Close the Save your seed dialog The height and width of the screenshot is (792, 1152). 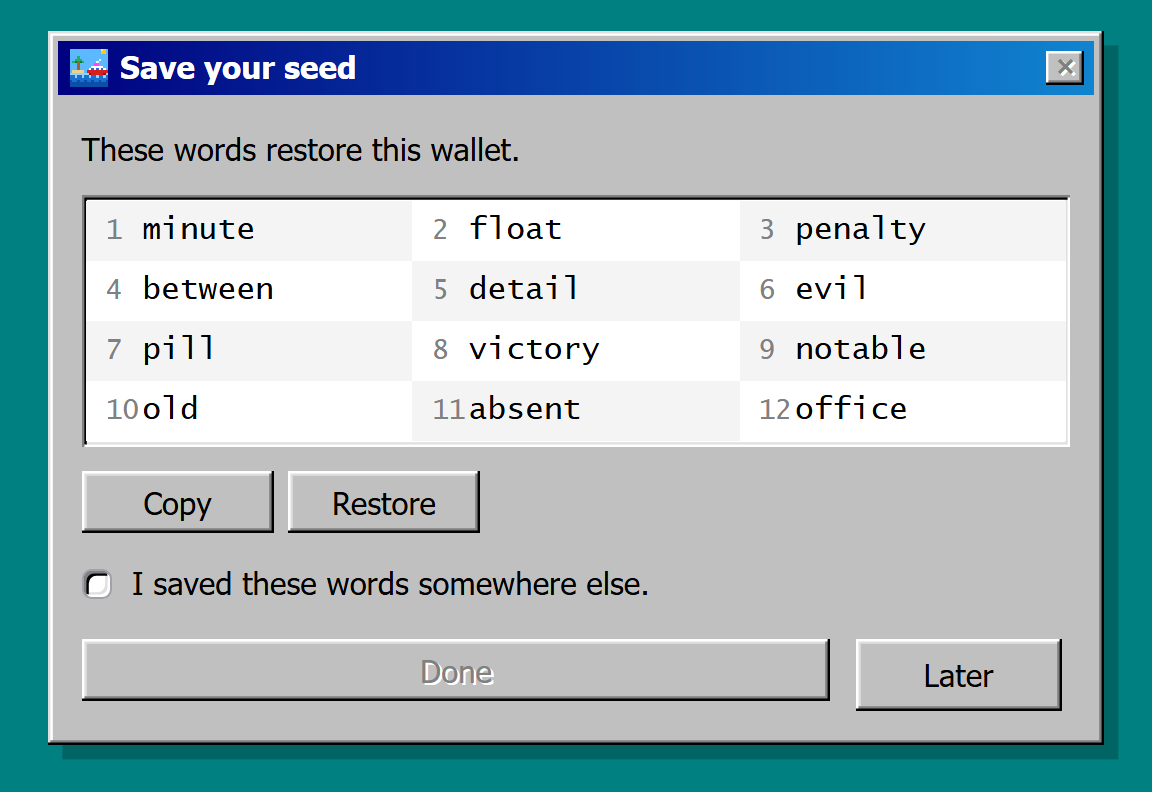[x=1065, y=68]
